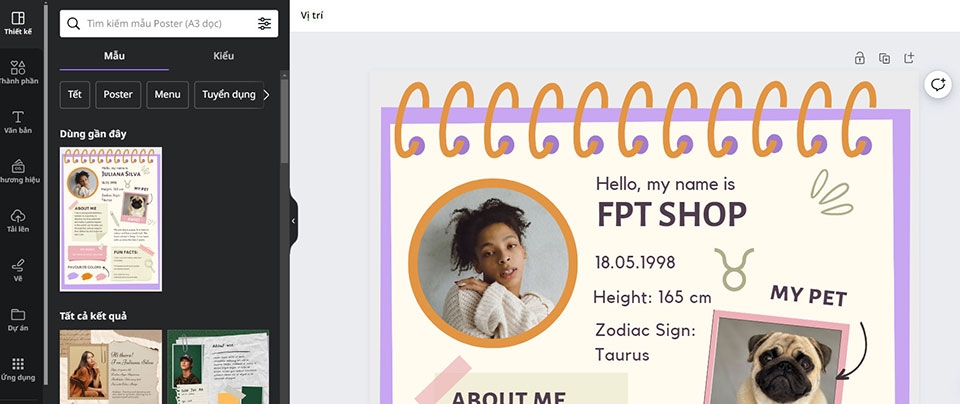960x404 pixels.
Task: Switch to the Kiểu tab
Action: click(x=223, y=56)
